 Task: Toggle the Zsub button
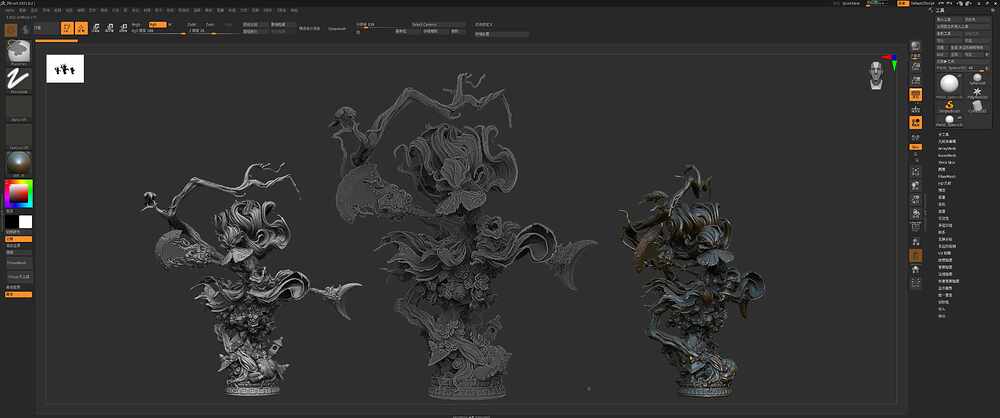[210, 24]
